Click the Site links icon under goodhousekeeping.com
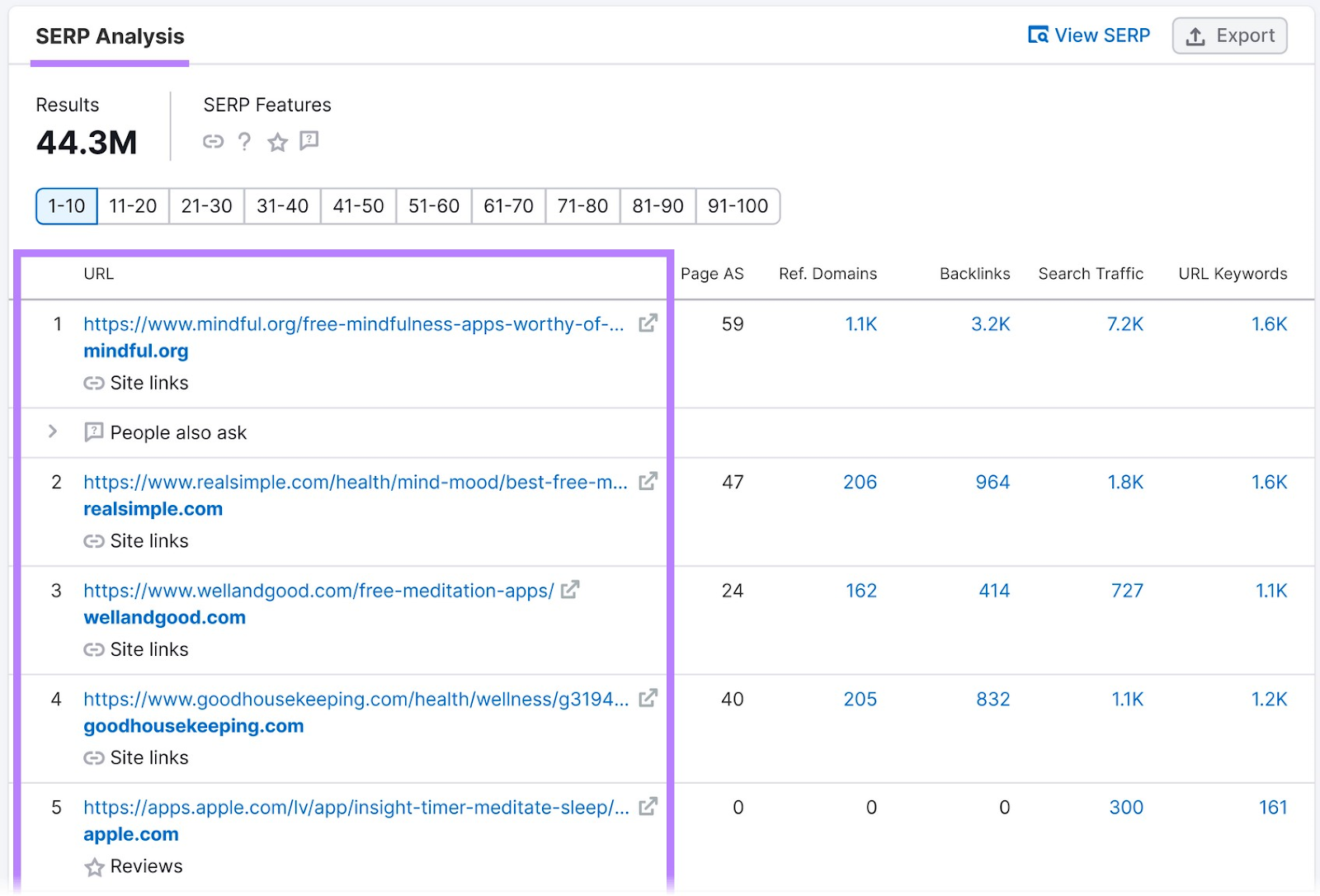Viewport: 1320px width, 896px height. [x=94, y=758]
